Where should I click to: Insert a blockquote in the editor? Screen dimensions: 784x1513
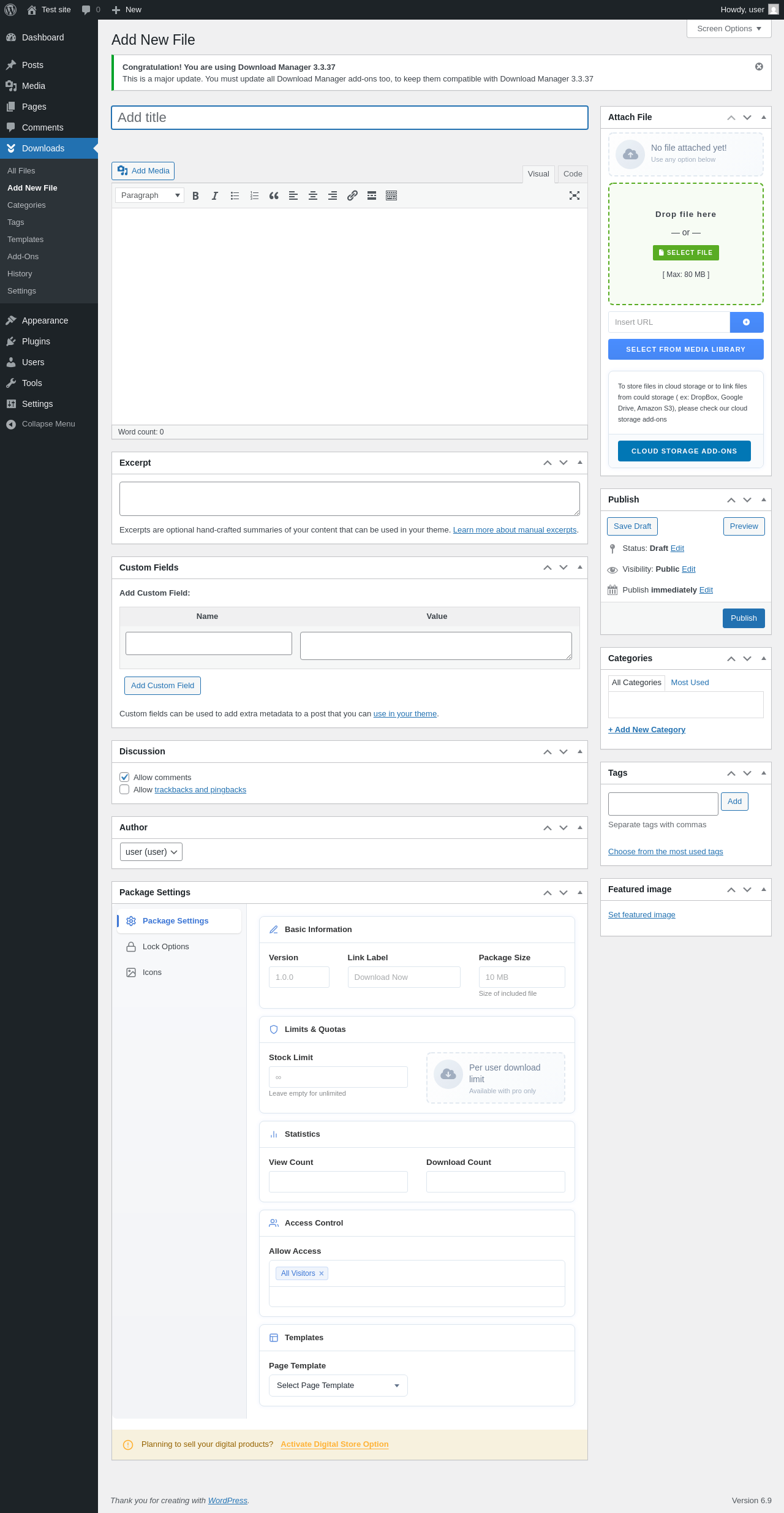click(274, 195)
